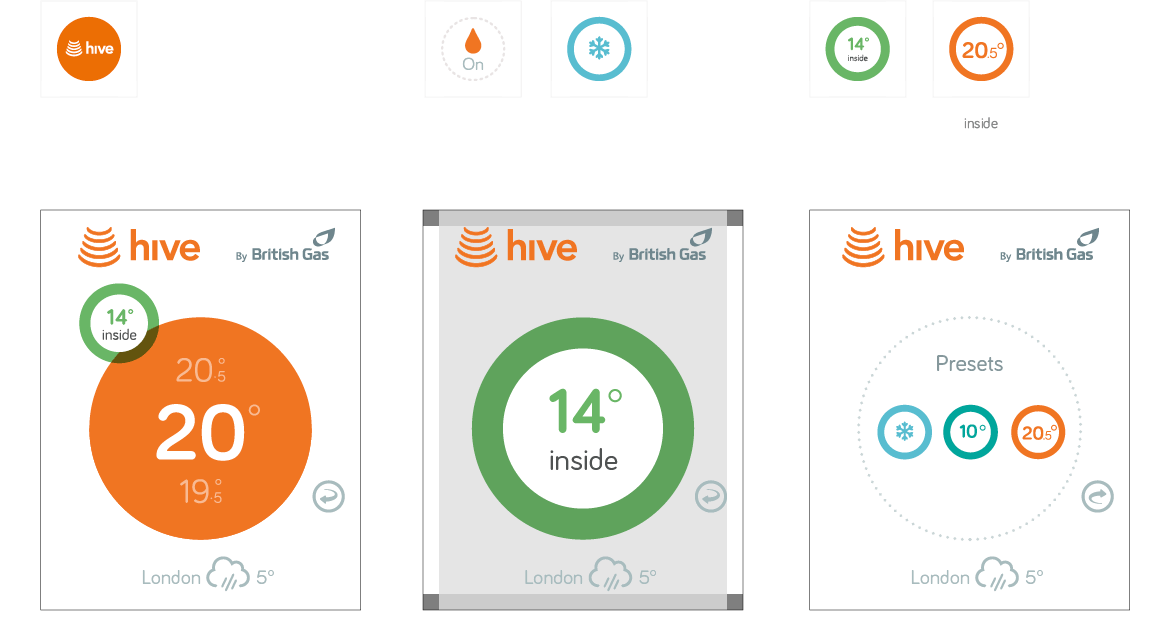Select the teal 10° preset
This screenshot has width=1170, height=640.
(970, 433)
